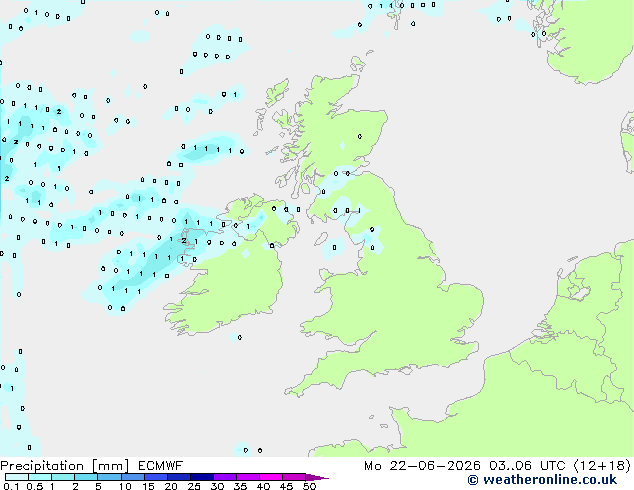Open the weatheronline.co.uk copyright link
Viewport: 634px width, 490px height.
tap(542, 480)
